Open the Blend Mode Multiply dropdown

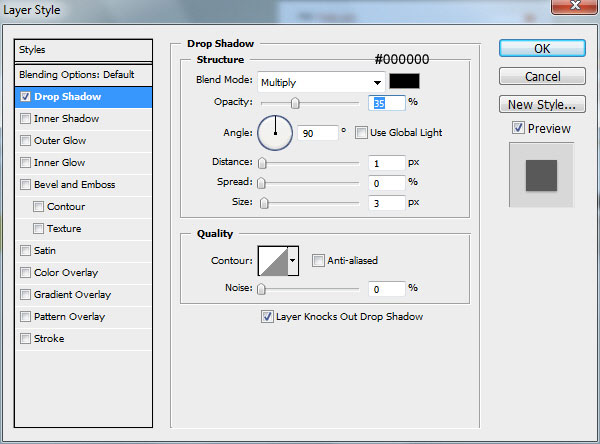[x=321, y=82]
